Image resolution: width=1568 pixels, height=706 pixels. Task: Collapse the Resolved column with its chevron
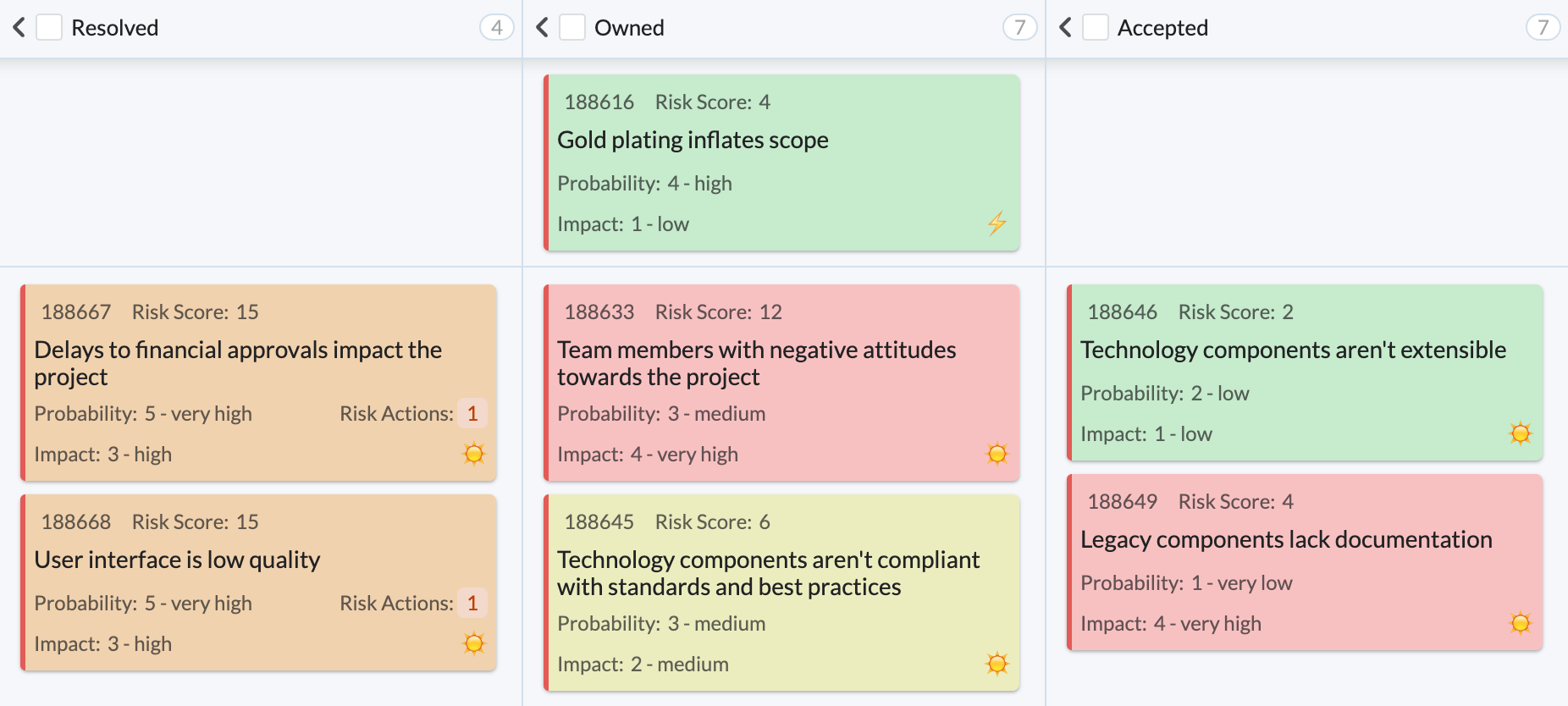19,28
